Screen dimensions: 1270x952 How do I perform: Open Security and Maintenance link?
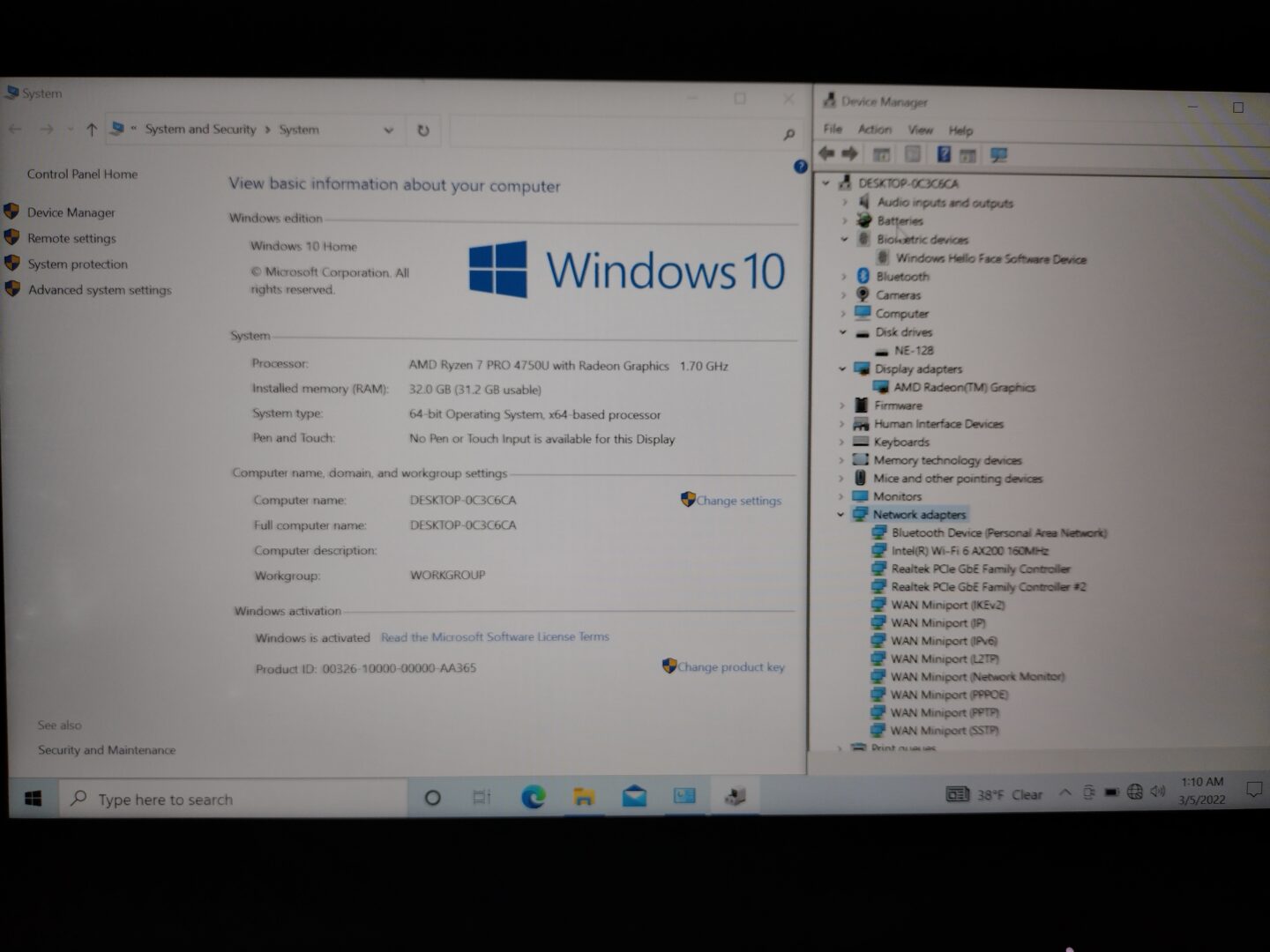107,750
